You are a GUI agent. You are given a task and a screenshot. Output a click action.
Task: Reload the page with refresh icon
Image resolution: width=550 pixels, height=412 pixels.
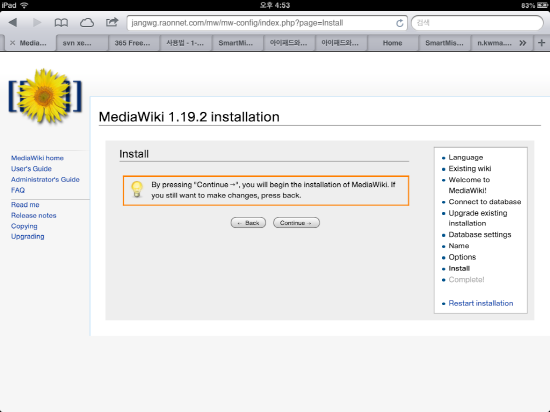(x=400, y=23)
